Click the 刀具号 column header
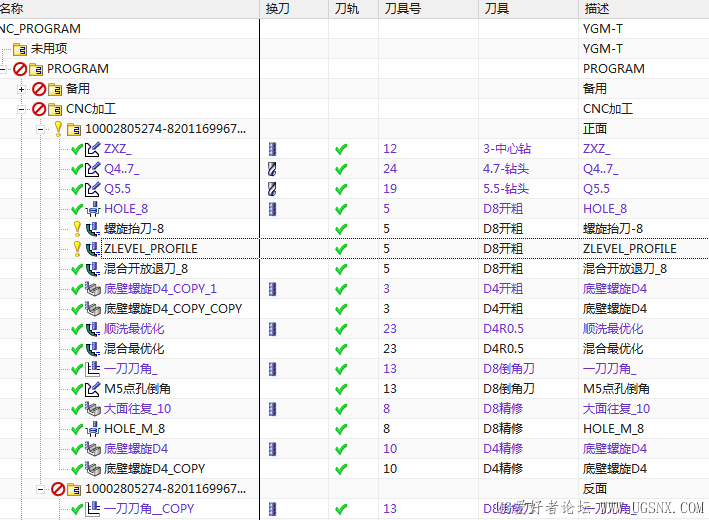Image resolution: width=709 pixels, height=520 pixels. pyautogui.click(x=429, y=9)
